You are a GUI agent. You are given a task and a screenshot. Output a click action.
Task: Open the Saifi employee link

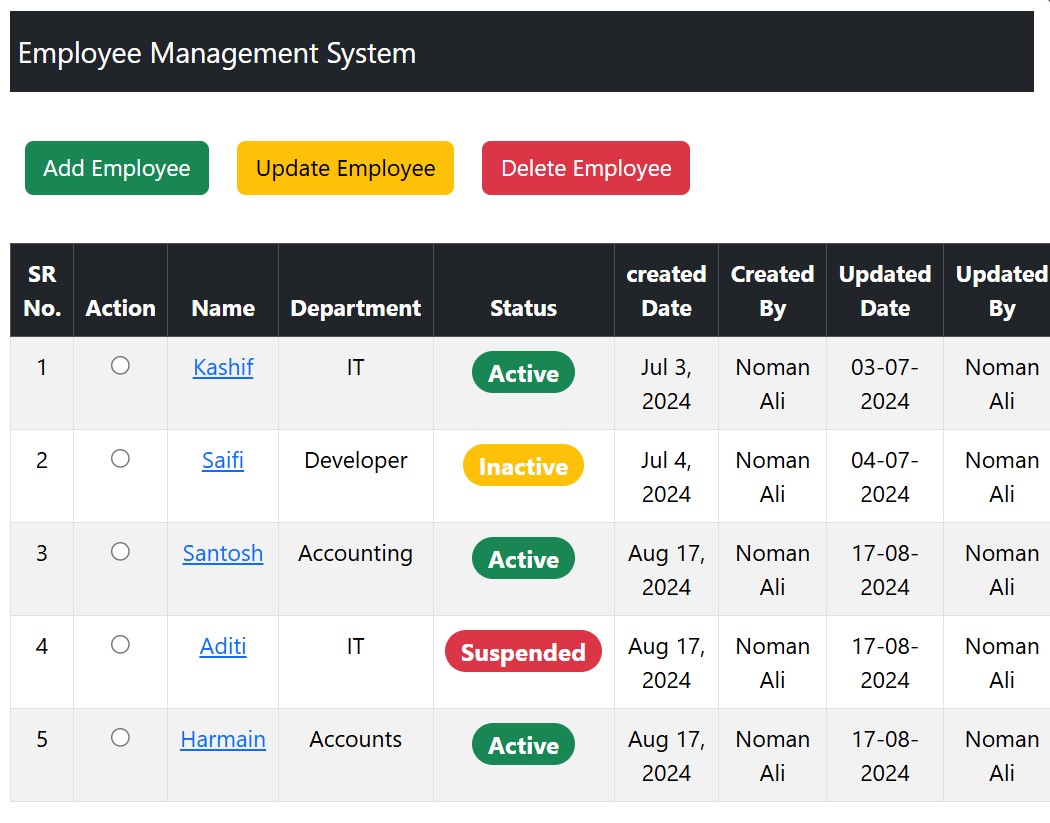click(223, 460)
